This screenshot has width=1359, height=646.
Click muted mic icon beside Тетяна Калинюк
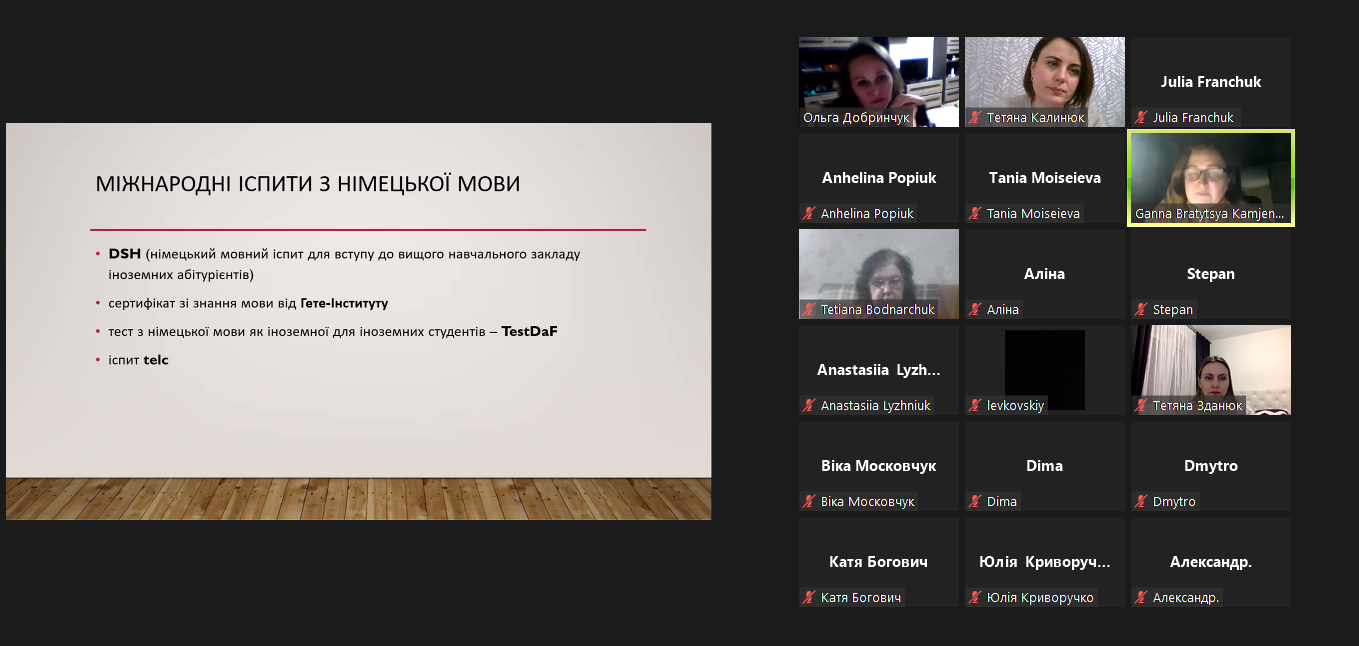coord(975,118)
